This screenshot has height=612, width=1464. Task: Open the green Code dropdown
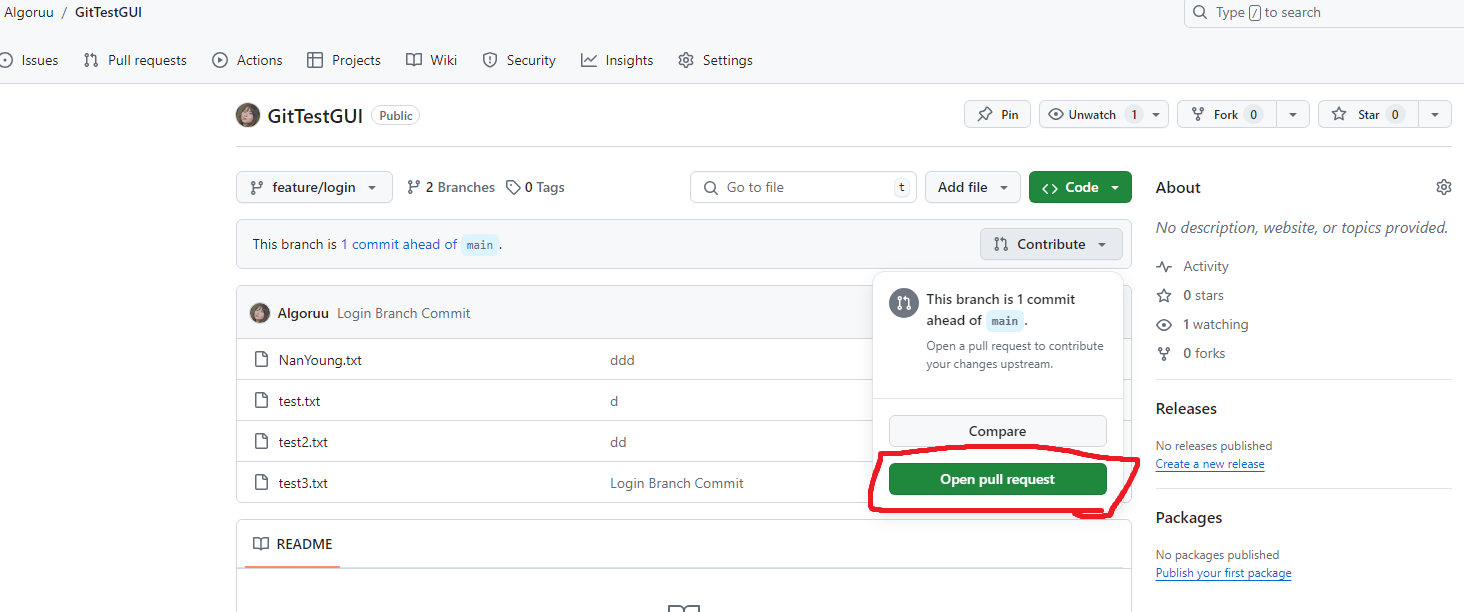coord(1080,187)
